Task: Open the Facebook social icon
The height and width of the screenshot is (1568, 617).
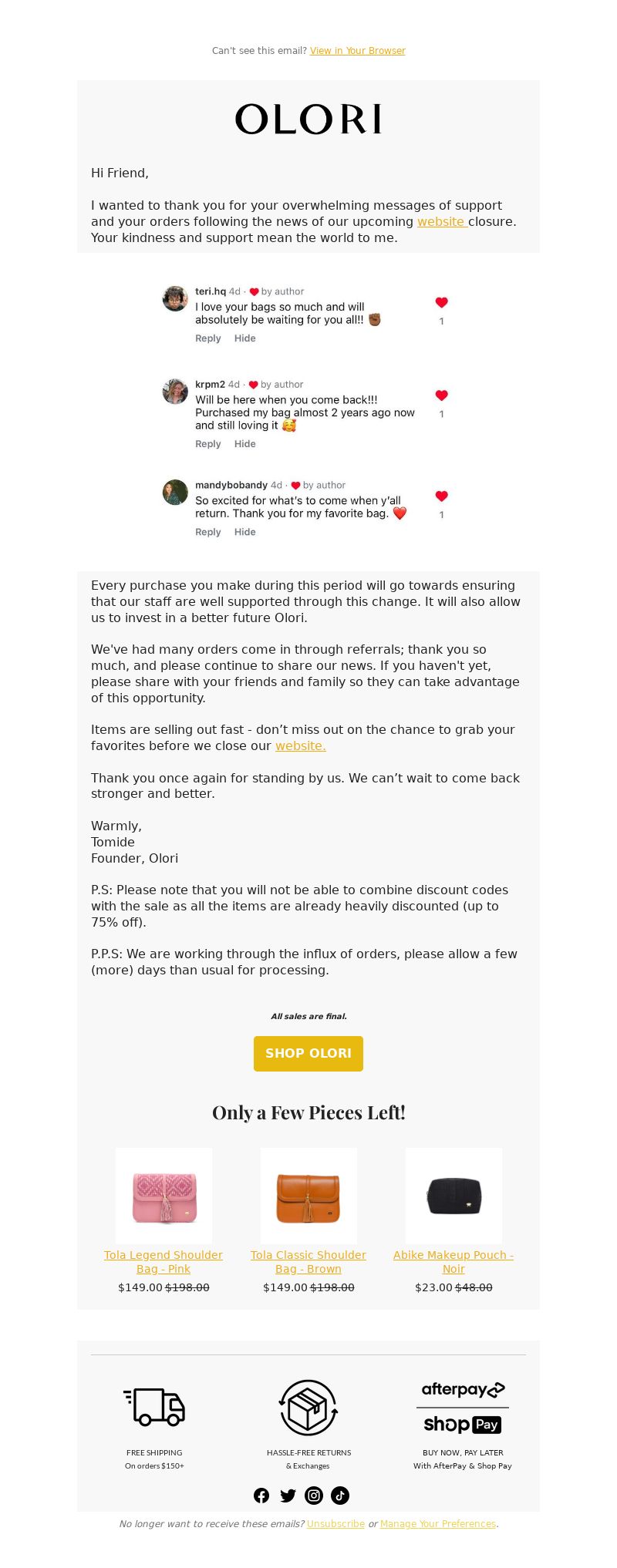Action: [261, 1496]
